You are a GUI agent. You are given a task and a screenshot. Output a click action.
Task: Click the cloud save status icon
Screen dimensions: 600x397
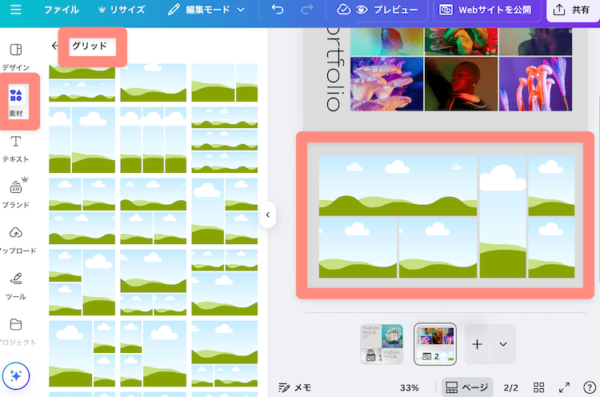point(343,10)
